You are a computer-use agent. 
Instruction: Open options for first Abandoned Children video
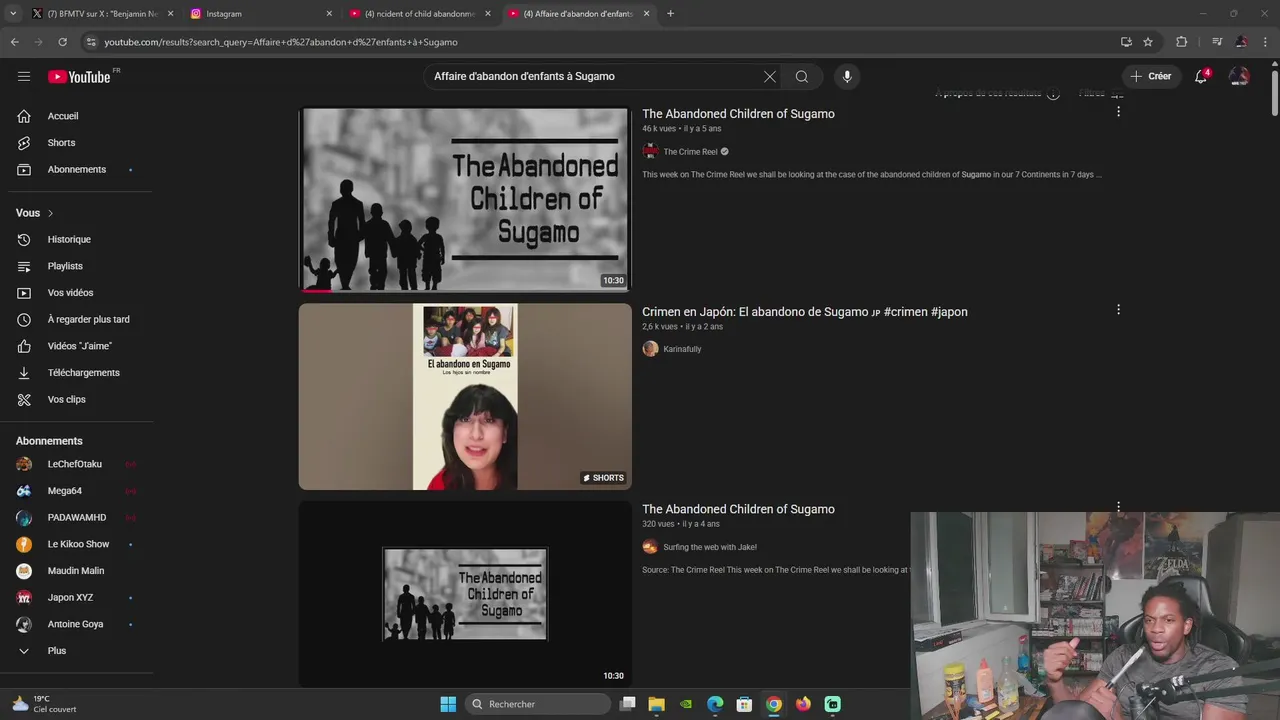(1118, 112)
